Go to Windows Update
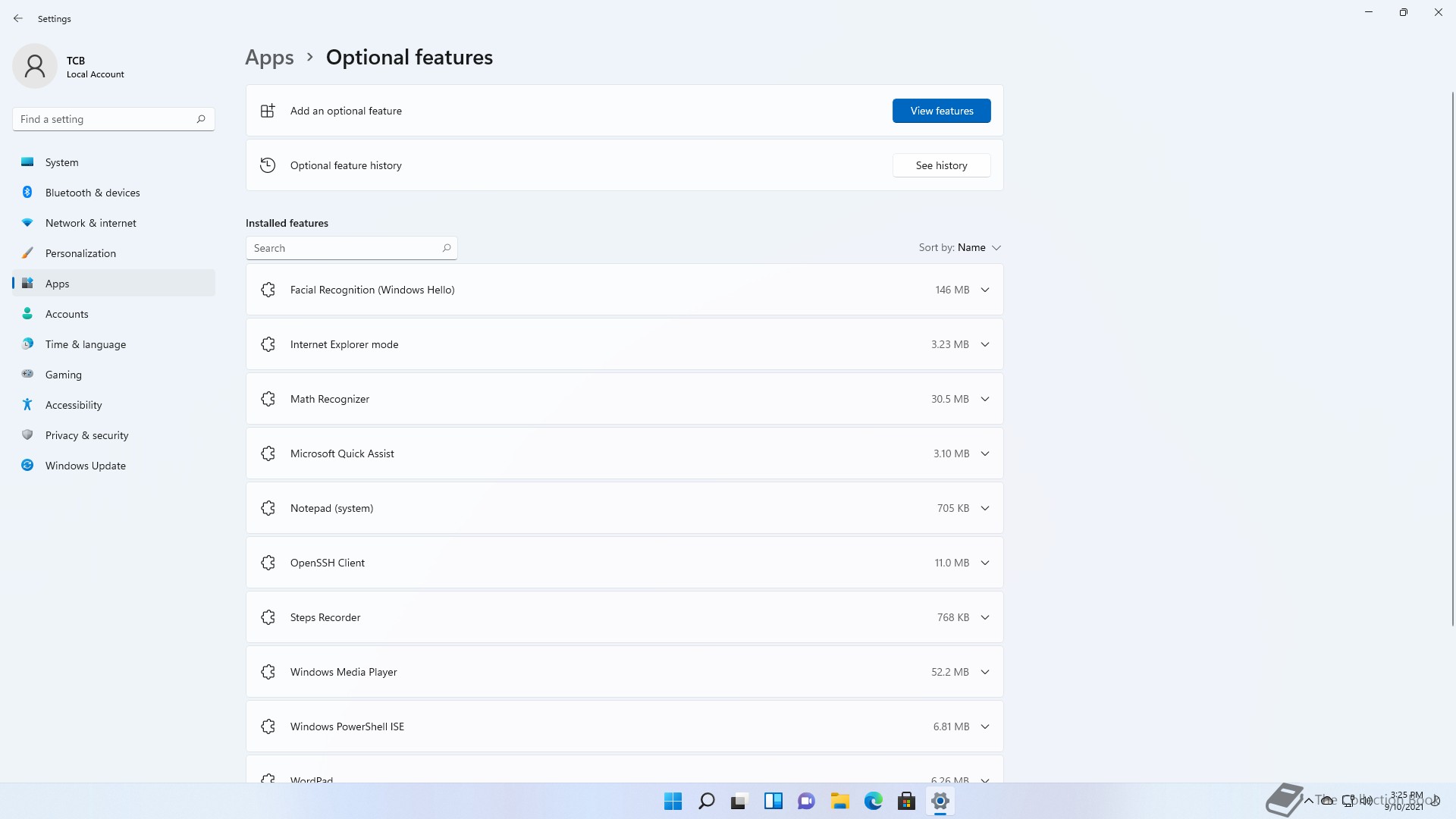The height and width of the screenshot is (819, 1456). (x=114, y=466)
